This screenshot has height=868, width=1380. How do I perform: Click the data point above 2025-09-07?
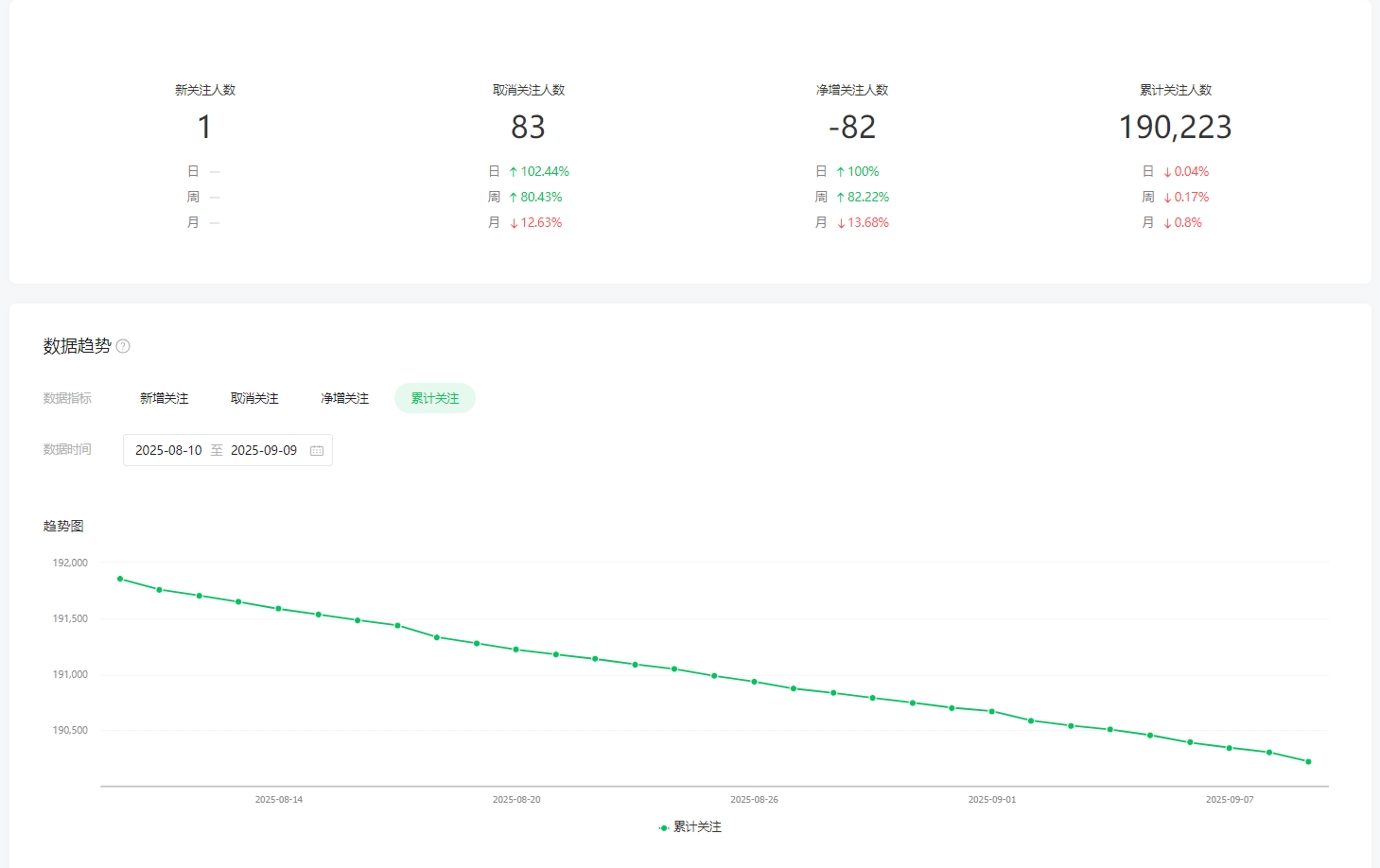coord(1230,748)
